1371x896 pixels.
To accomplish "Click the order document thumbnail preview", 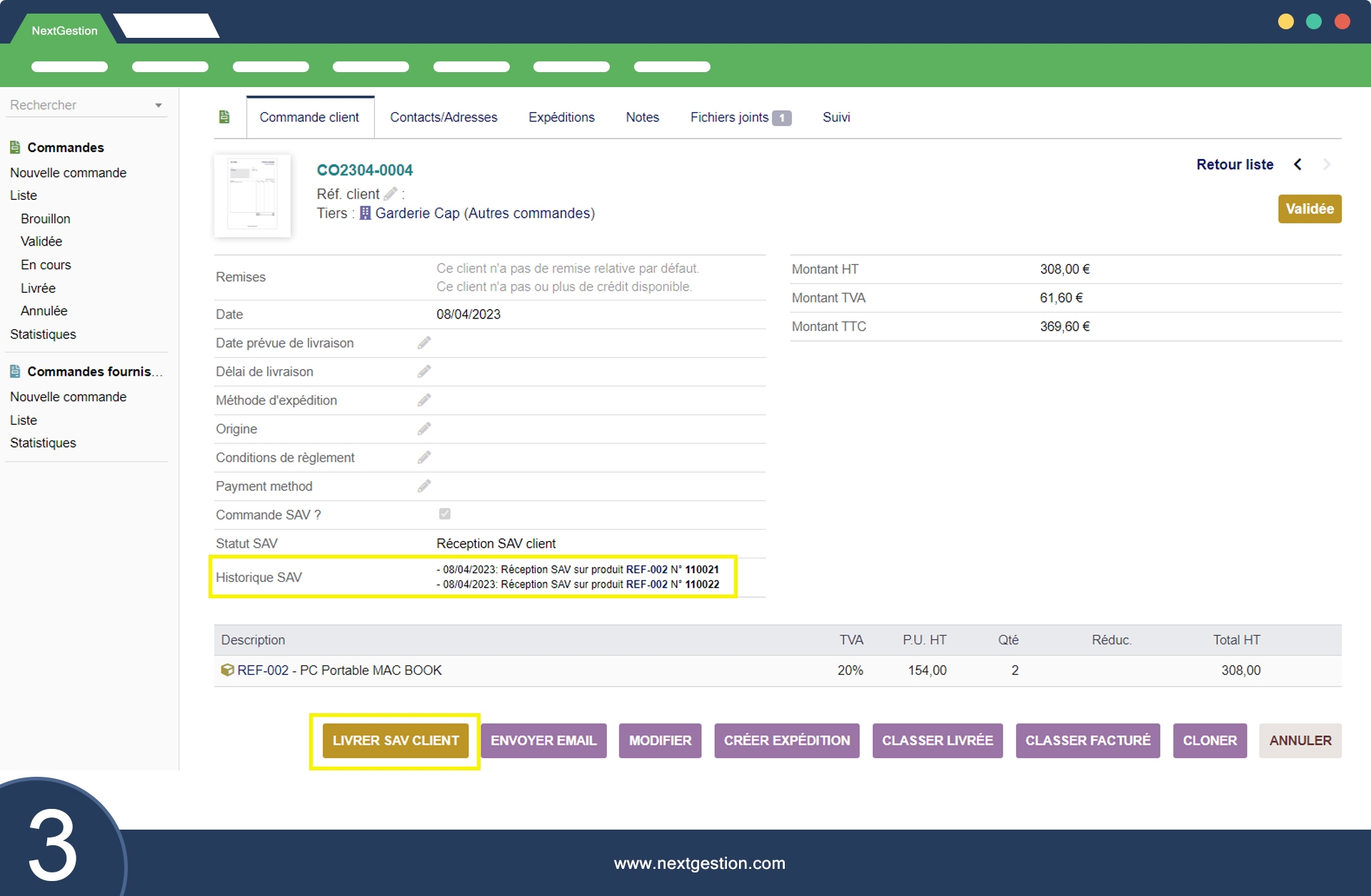I will (252, 195).
